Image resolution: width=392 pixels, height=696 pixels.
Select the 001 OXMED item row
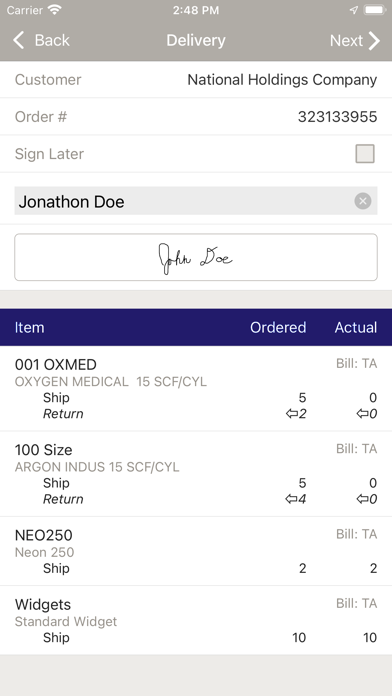(196, 388)
